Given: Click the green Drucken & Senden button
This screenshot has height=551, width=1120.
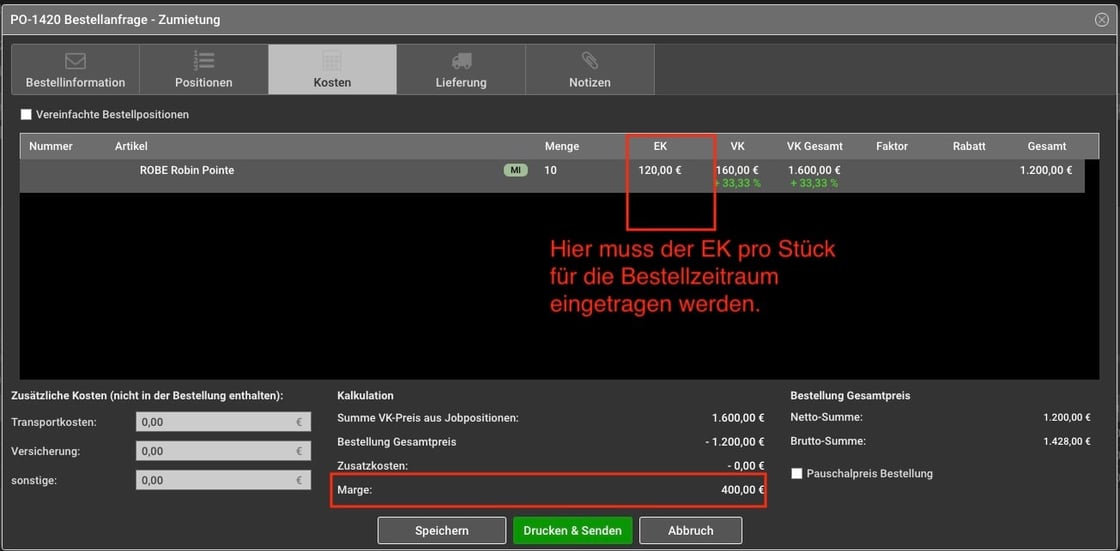Looking at the screenshot, I should click(572, 531).
